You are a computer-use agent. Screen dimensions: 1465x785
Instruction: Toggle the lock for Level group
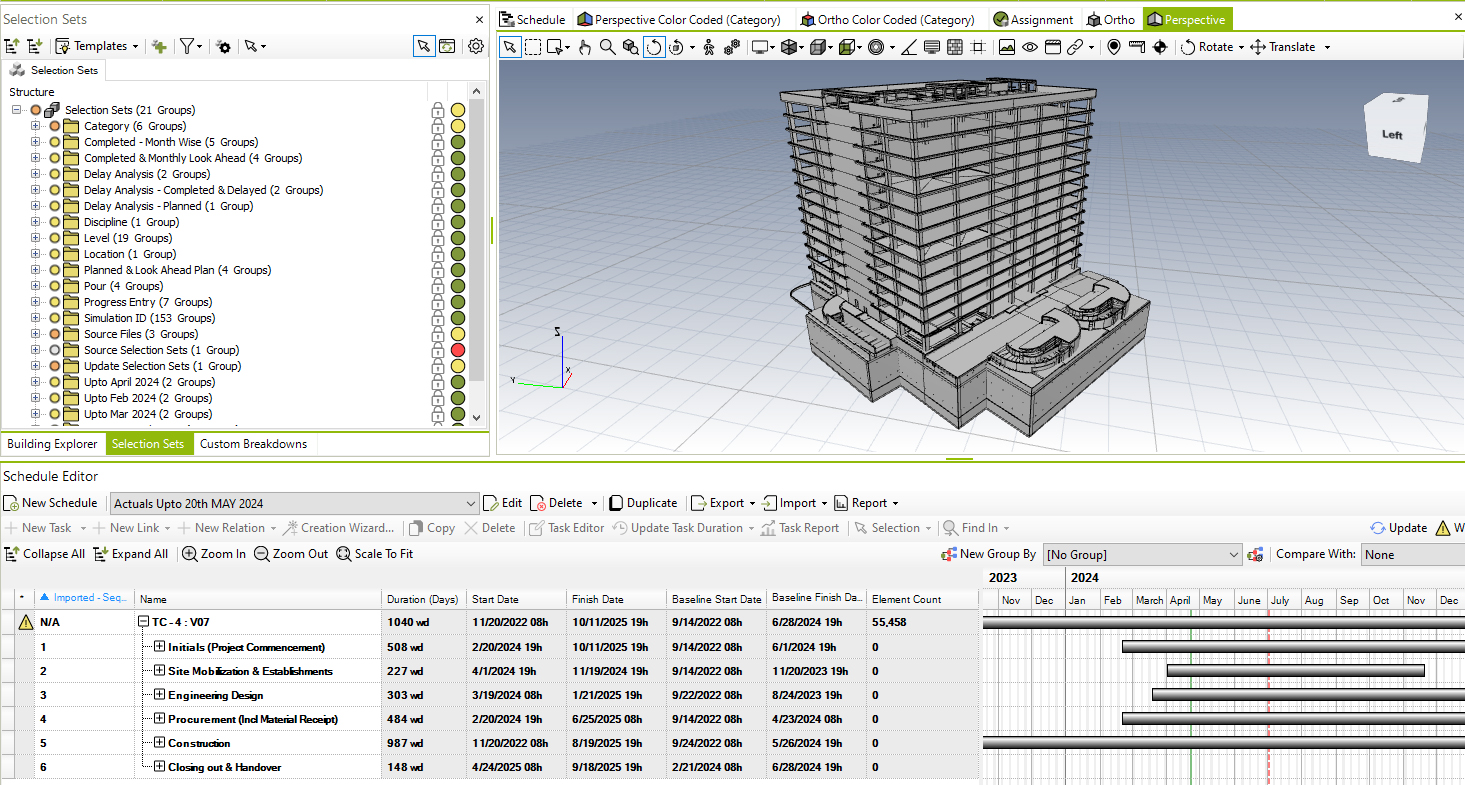[x=438, y=238]
